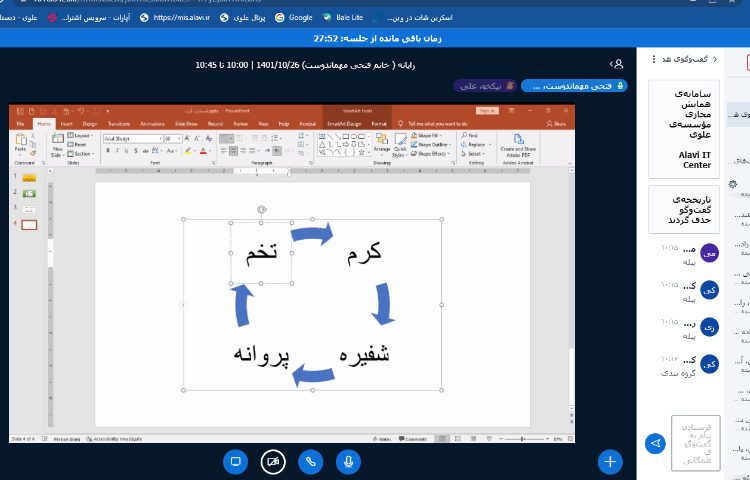The height and width of the screenshot is (480, 750).
Task: Open the blue plus actions button
Action: coord(610,461)
